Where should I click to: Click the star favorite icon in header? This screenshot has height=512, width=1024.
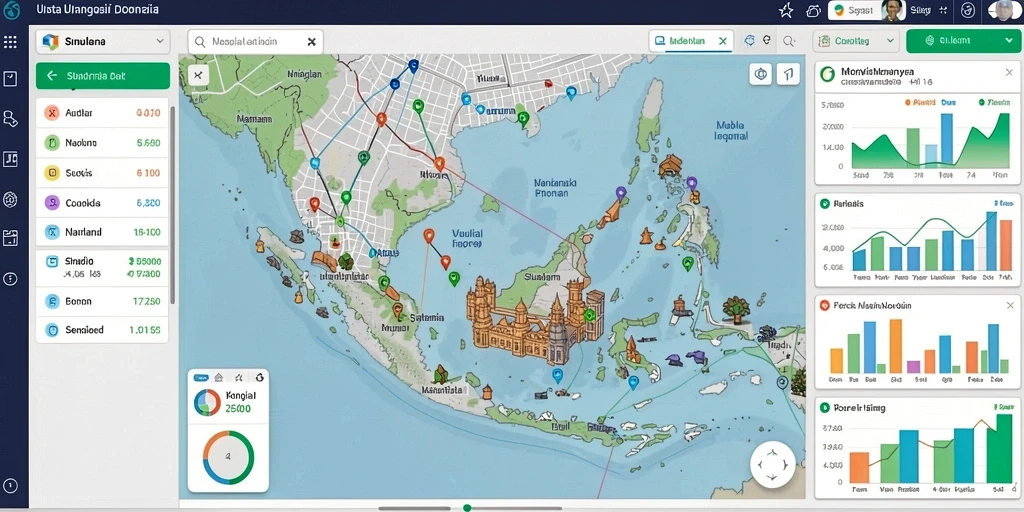click(x=786, y=10)
